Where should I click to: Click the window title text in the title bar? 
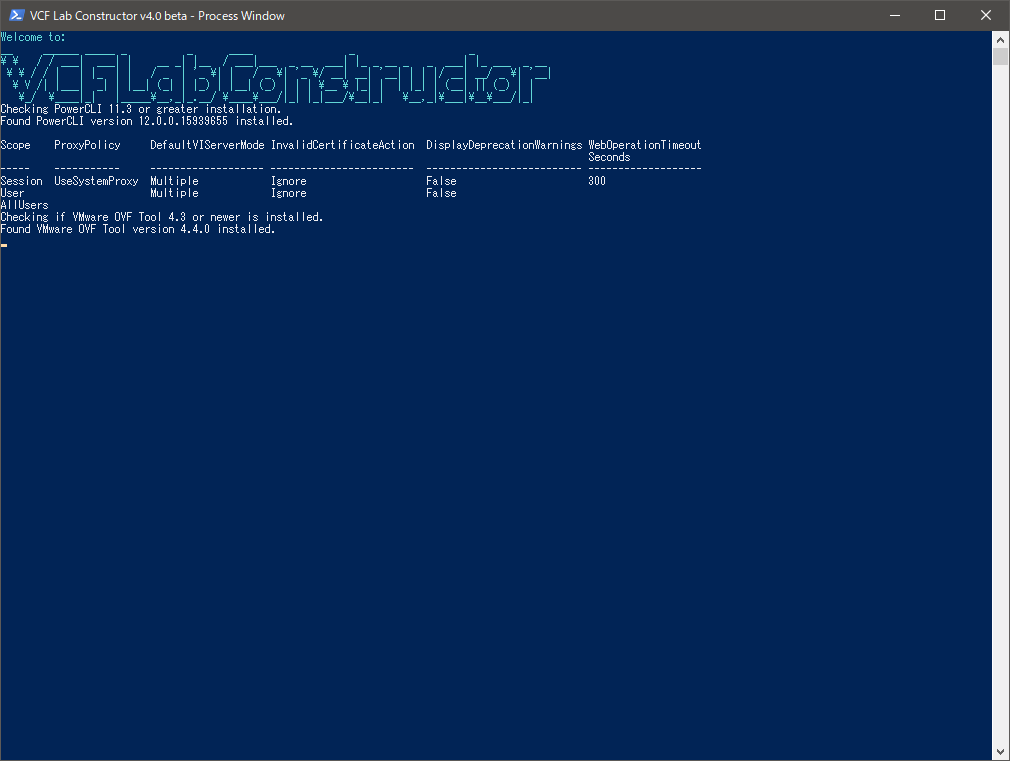pos(157,15)
